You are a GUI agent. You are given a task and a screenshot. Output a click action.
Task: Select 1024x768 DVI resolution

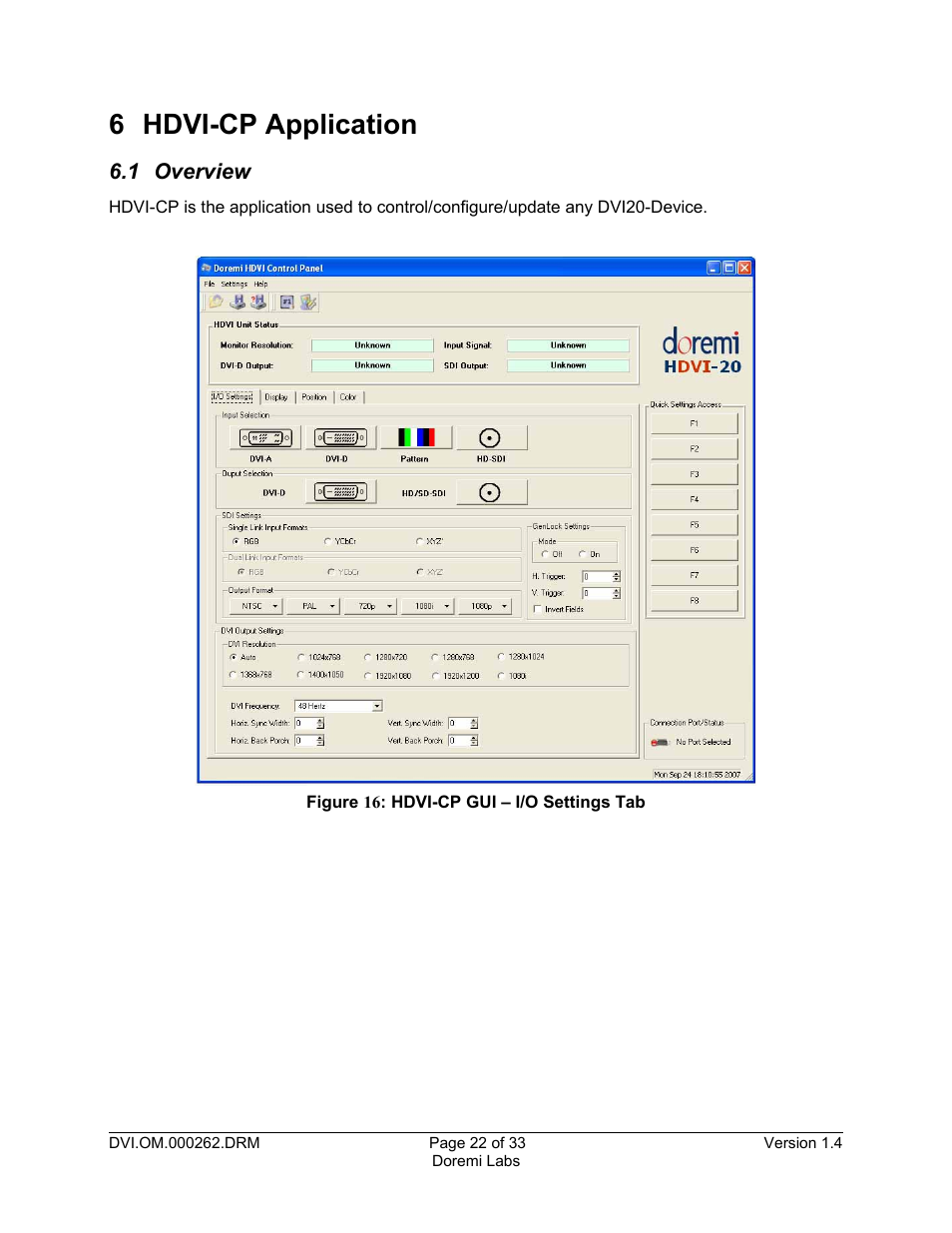tap(301, 658)
